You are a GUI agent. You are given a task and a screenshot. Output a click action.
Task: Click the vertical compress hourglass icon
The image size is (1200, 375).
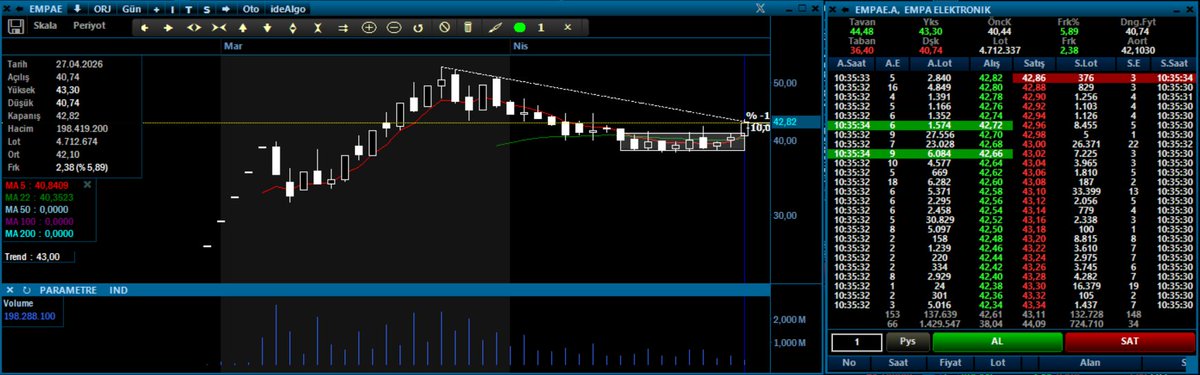coord(318,27)
